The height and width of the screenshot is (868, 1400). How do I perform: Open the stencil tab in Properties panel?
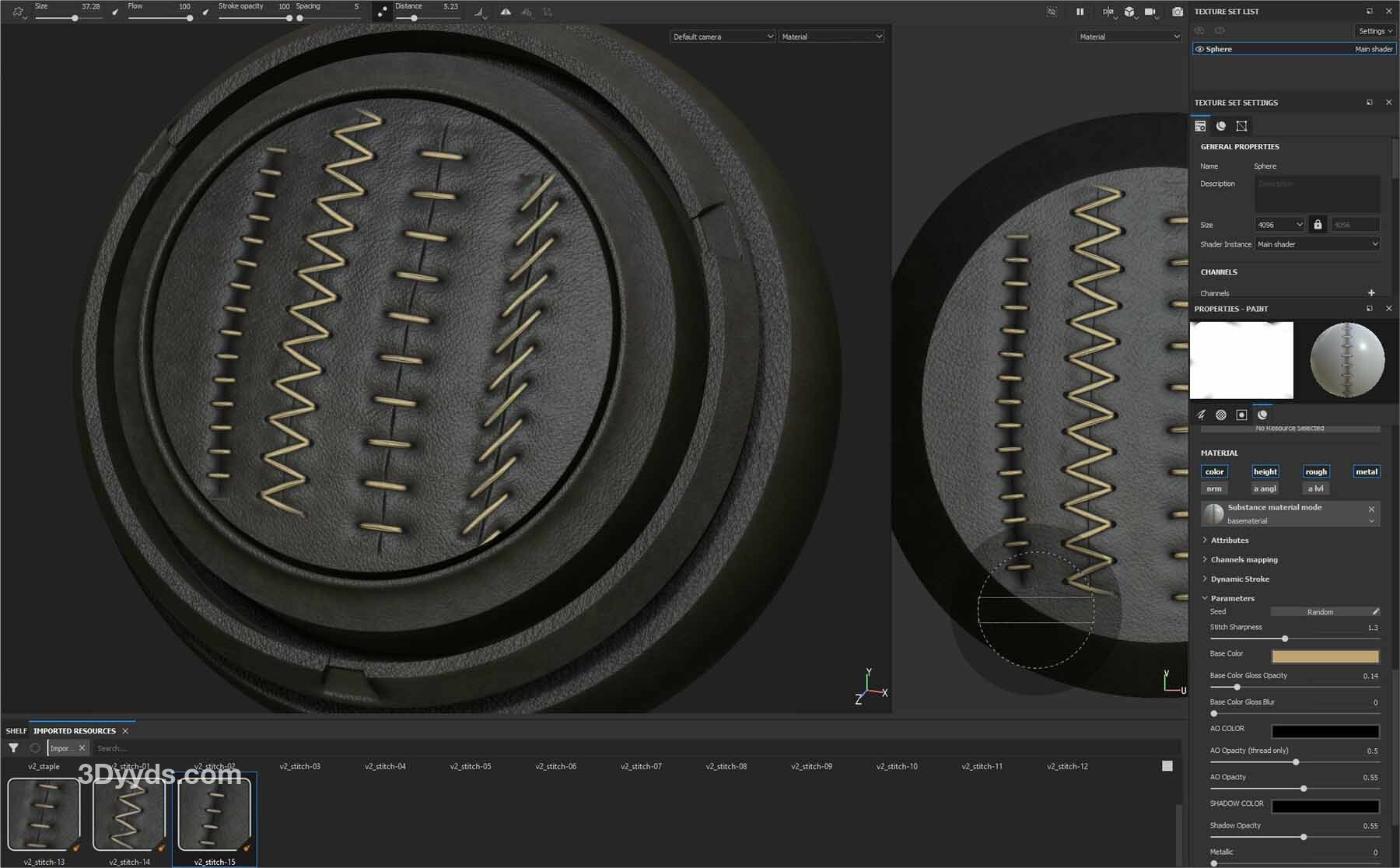pyautogui.click(x=1241, y=415)
